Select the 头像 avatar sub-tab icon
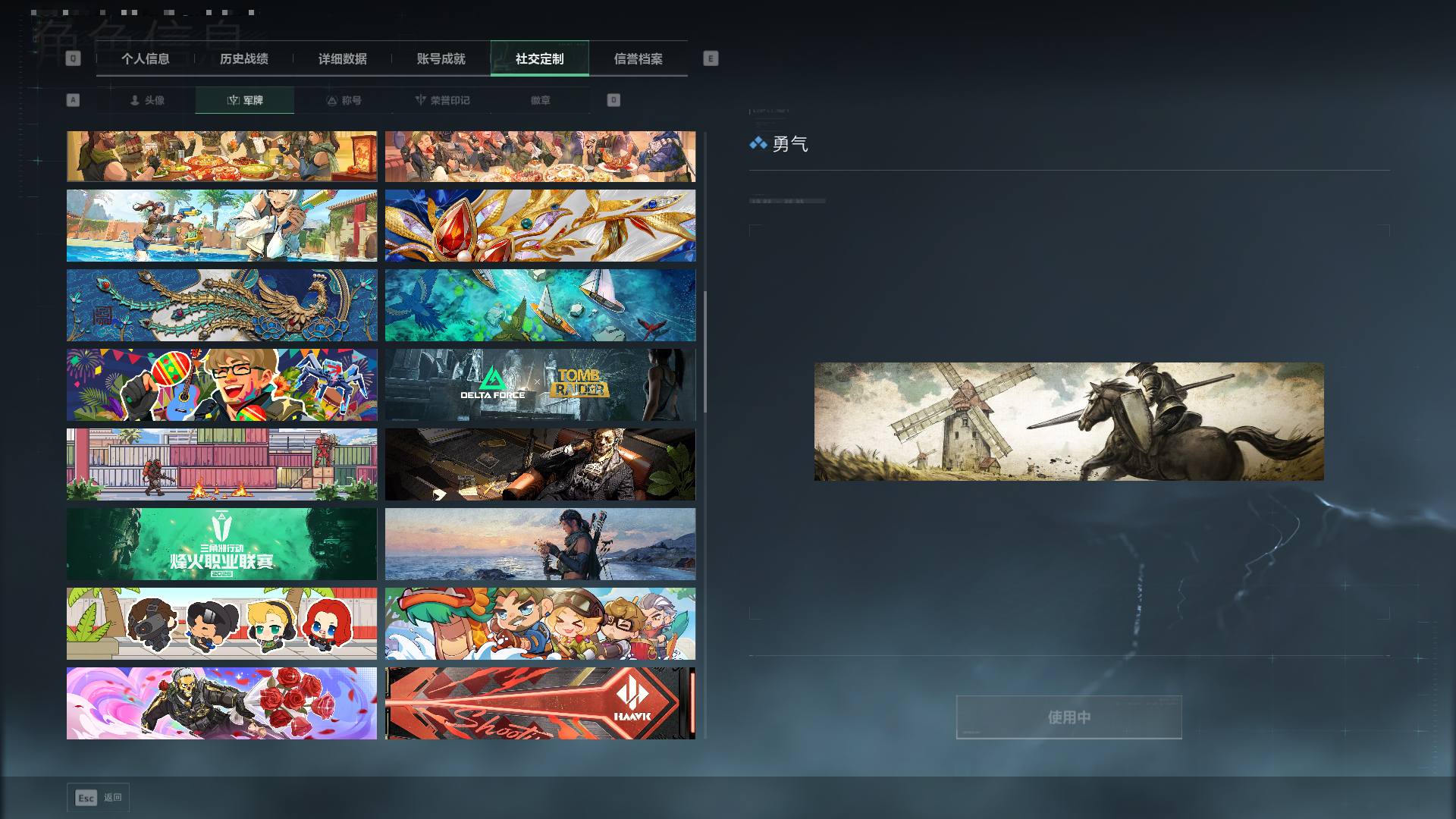The width and height of the screenshot is (1456, 819). pos(135,100)
